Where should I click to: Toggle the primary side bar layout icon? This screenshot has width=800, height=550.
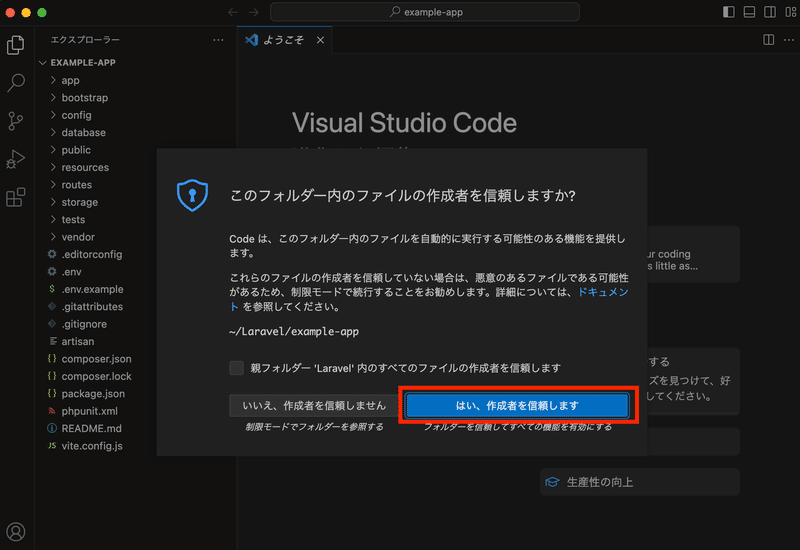coord(729,12)
